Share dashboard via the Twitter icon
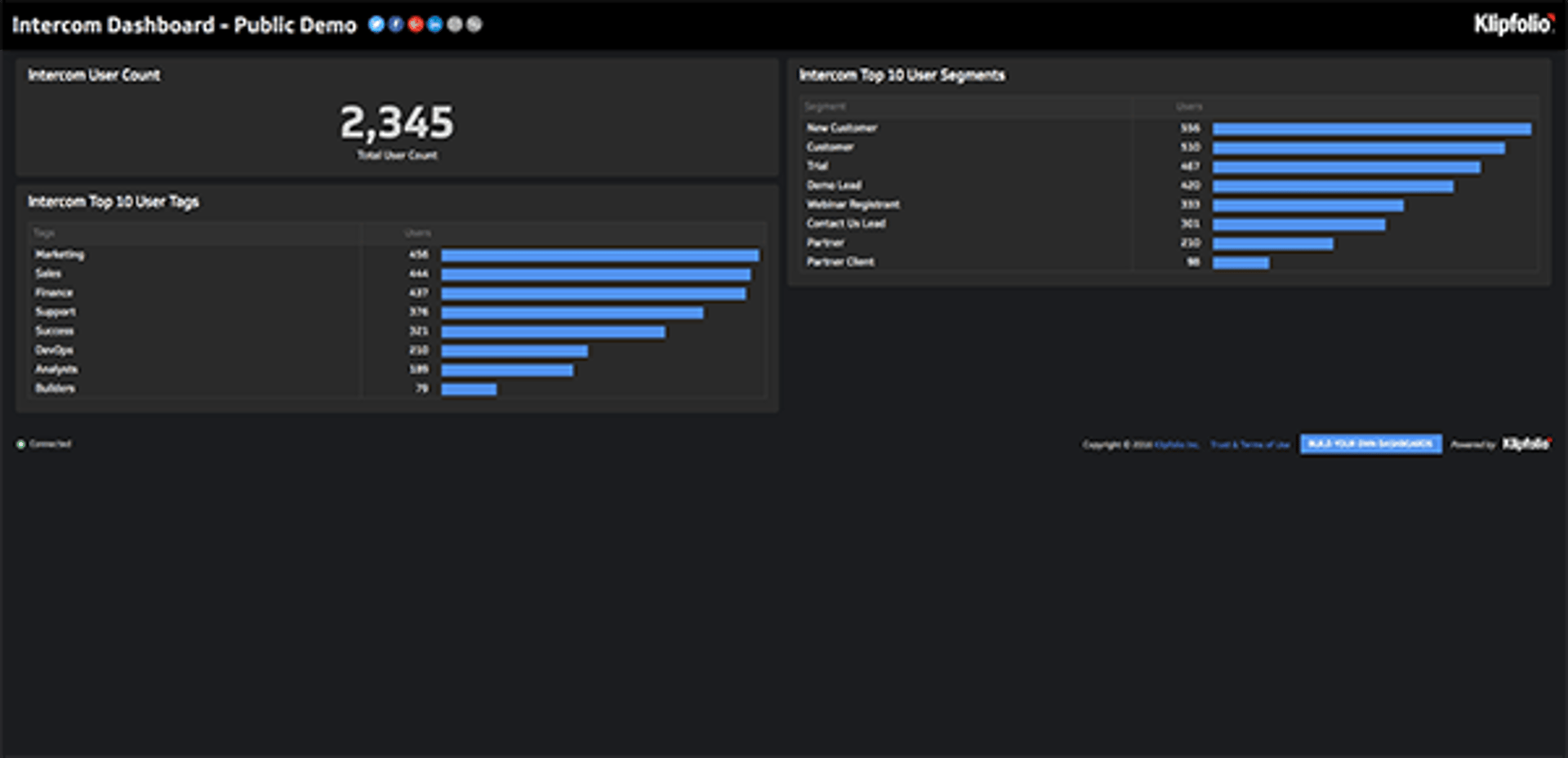 coord(376,25)
